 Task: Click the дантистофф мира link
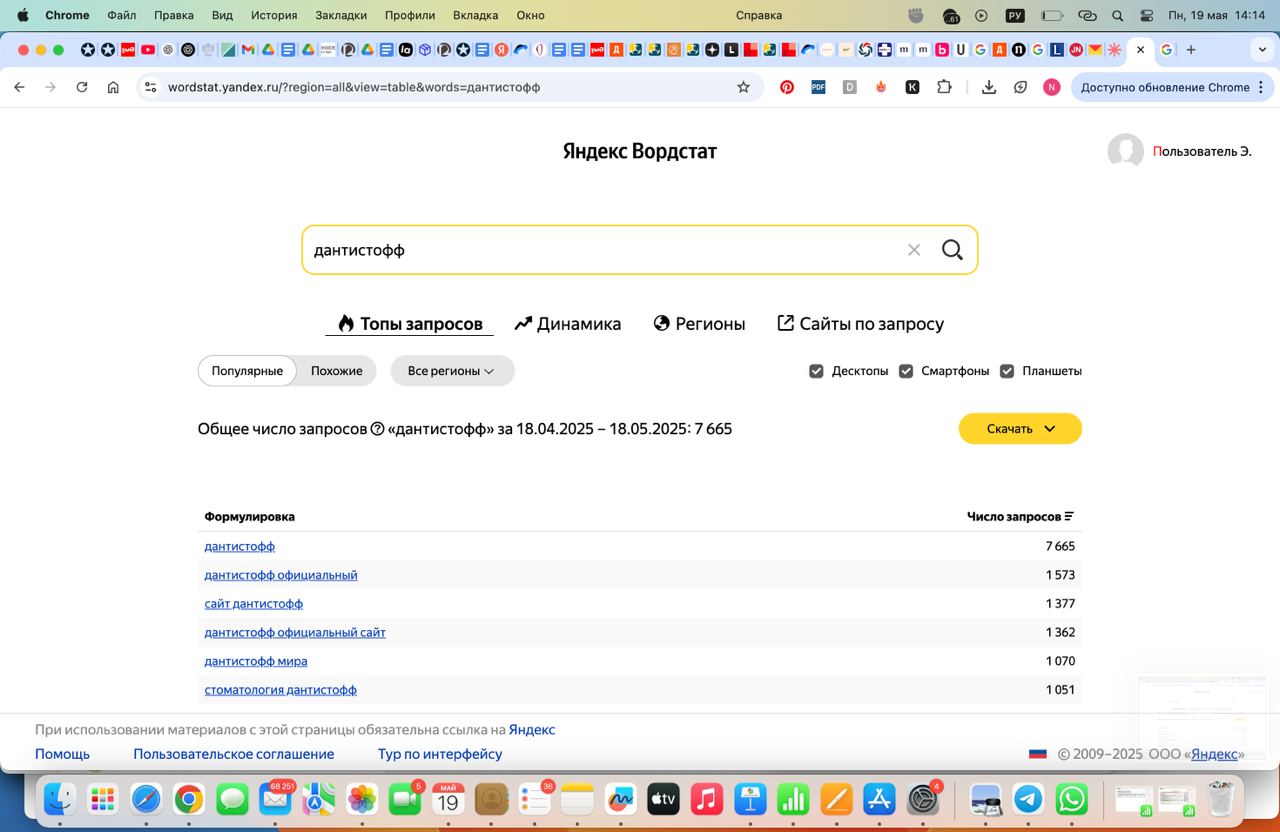click(x=256, y=661)
